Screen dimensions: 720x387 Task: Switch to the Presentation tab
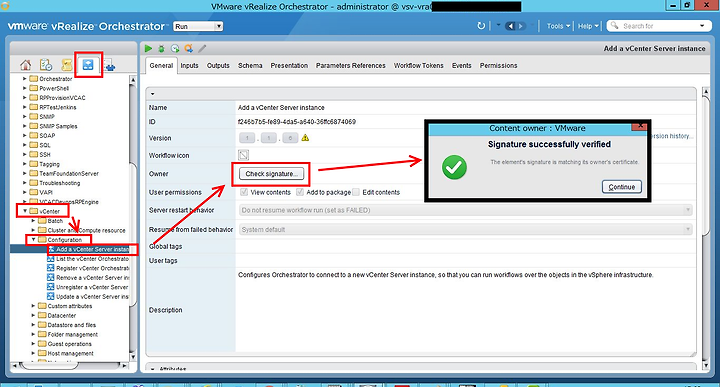pos(289,66)
